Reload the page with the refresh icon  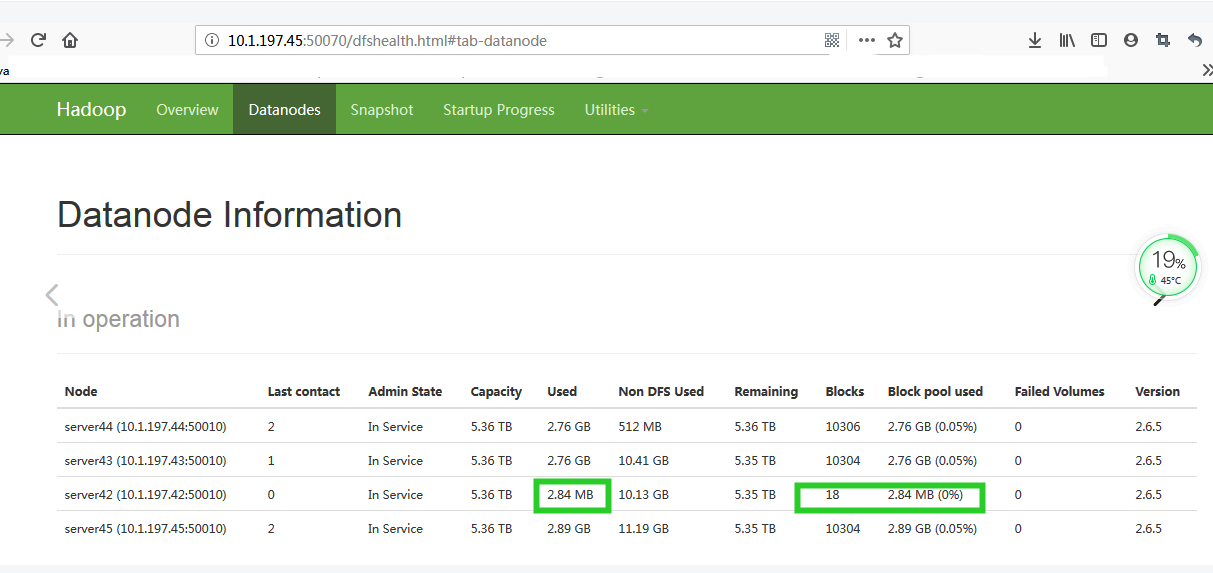pyautogui.click(x=38, y=40)
